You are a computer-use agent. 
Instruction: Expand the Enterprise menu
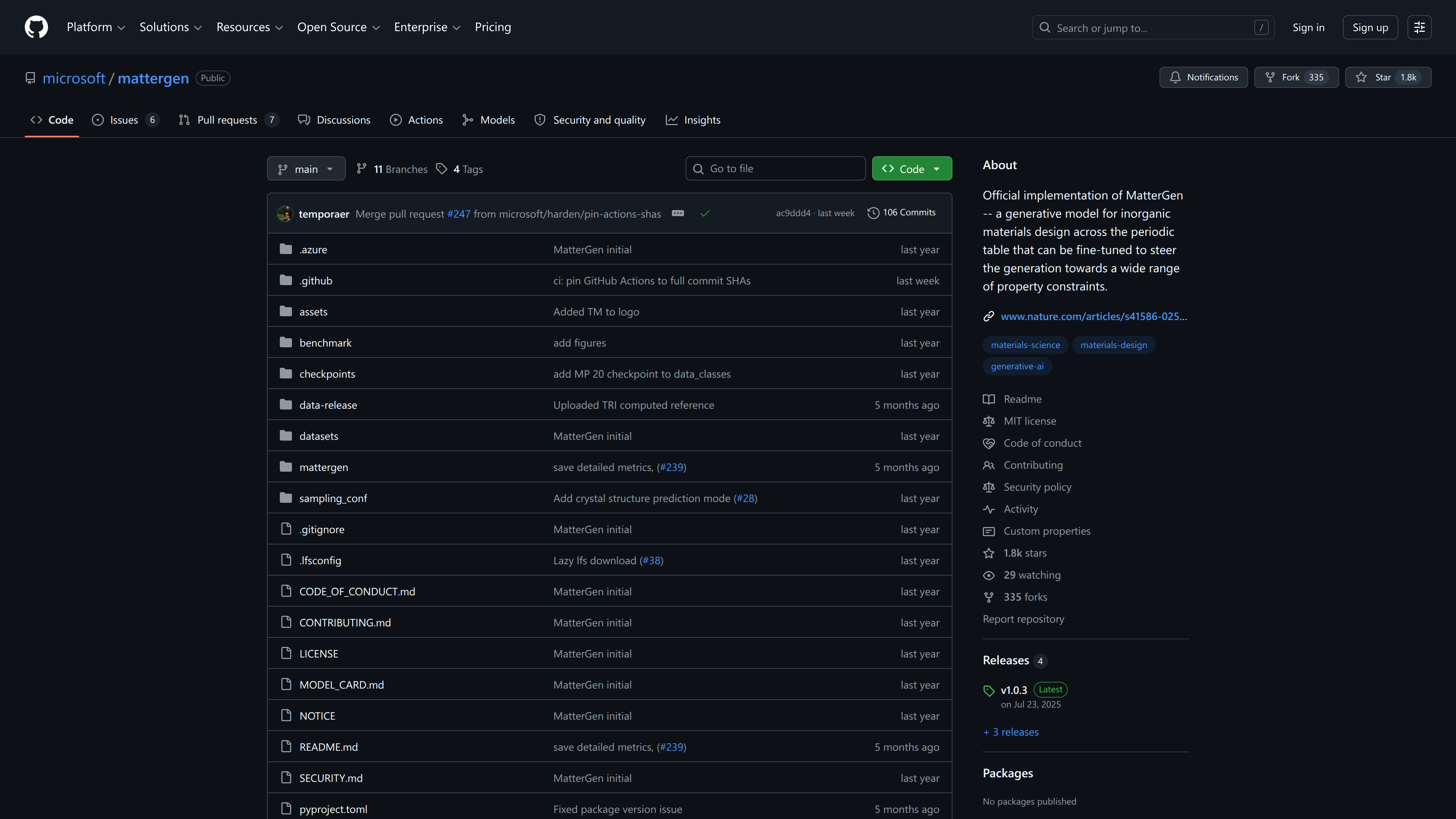[x=427, y=27]
